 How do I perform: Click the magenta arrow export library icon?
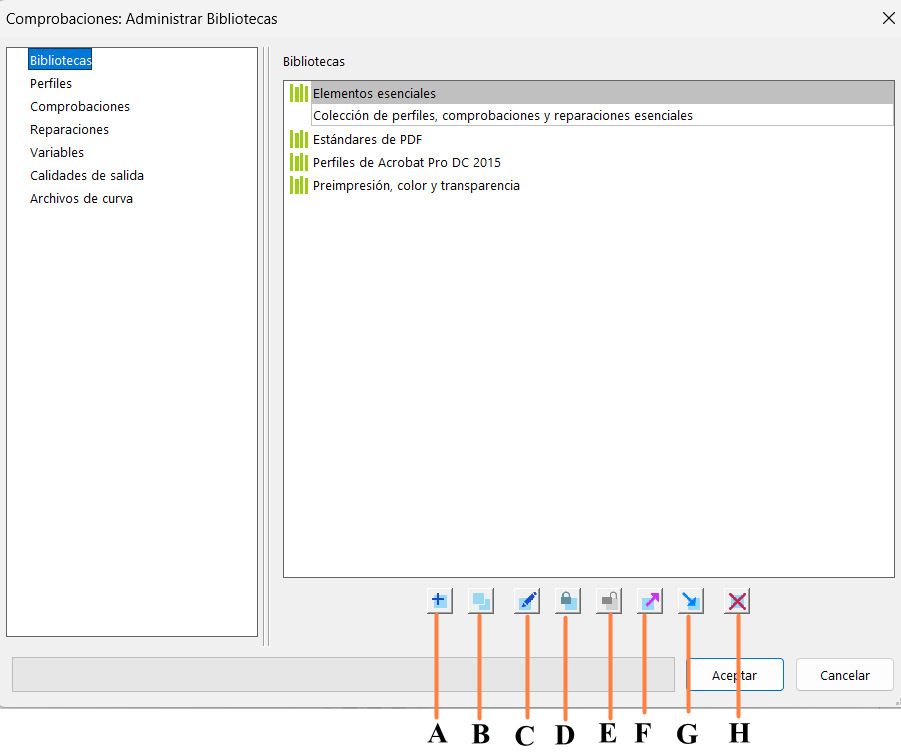pos(650,601)
